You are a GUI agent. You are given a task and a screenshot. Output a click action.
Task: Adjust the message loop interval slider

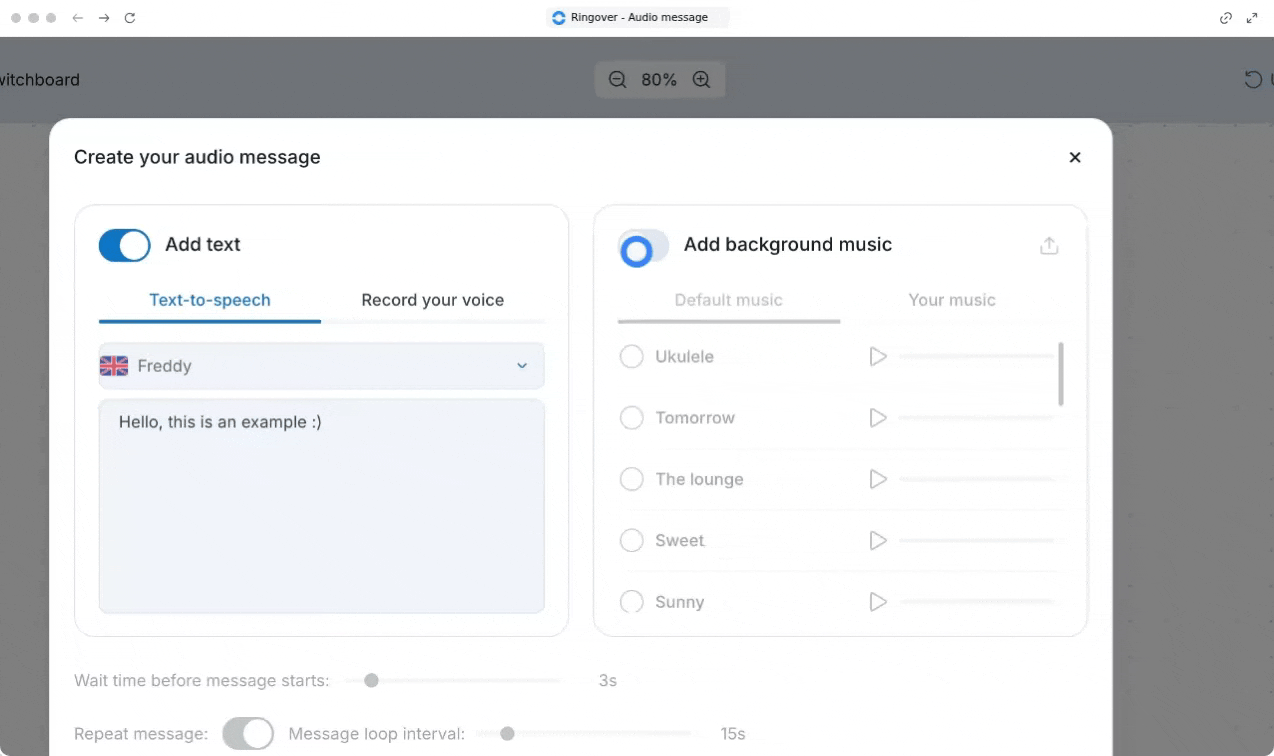(584, 733)
